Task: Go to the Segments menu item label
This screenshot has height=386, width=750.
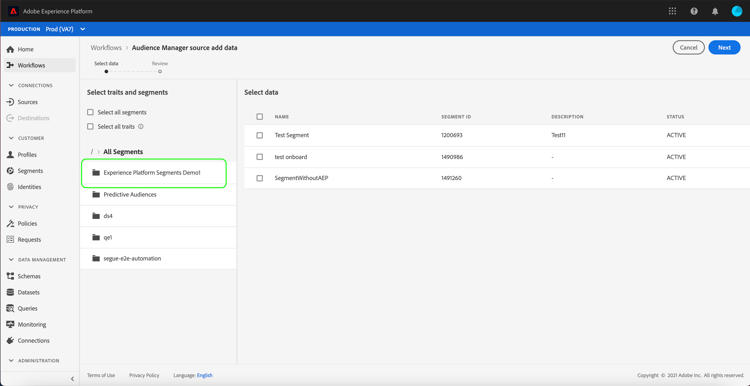Action: (x=30, y=171)
